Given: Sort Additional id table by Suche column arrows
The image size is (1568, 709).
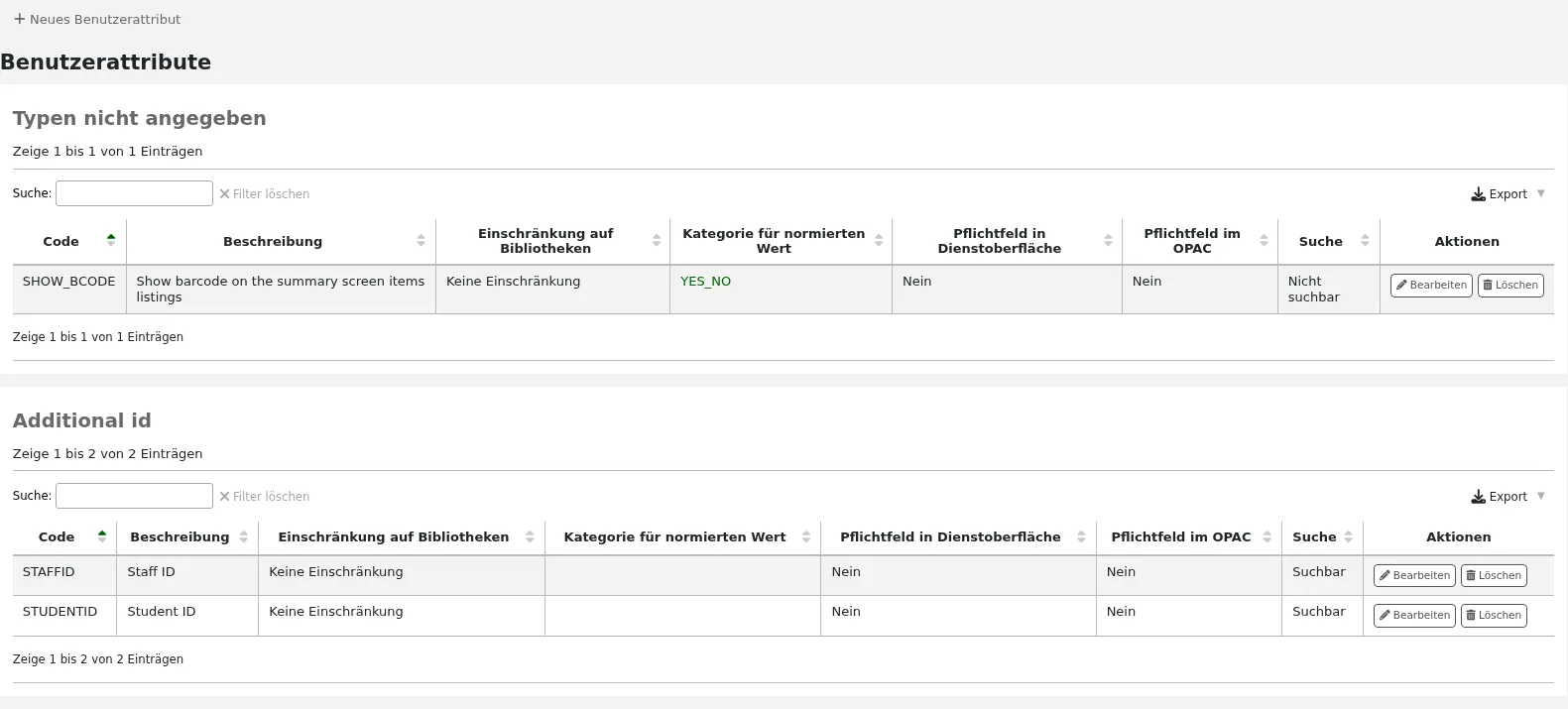Looking at the screenshot, I should pos(1348,536).
